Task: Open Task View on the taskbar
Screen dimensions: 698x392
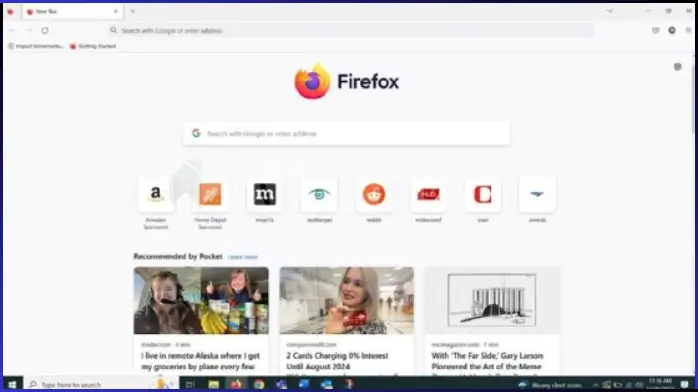Action: click(x=190, y=384)
